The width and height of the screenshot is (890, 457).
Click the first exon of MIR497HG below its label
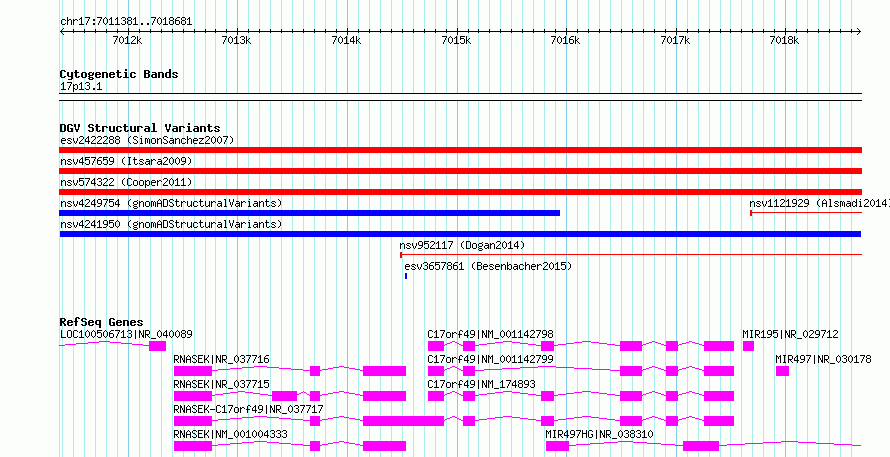click(x=557, y=446)
